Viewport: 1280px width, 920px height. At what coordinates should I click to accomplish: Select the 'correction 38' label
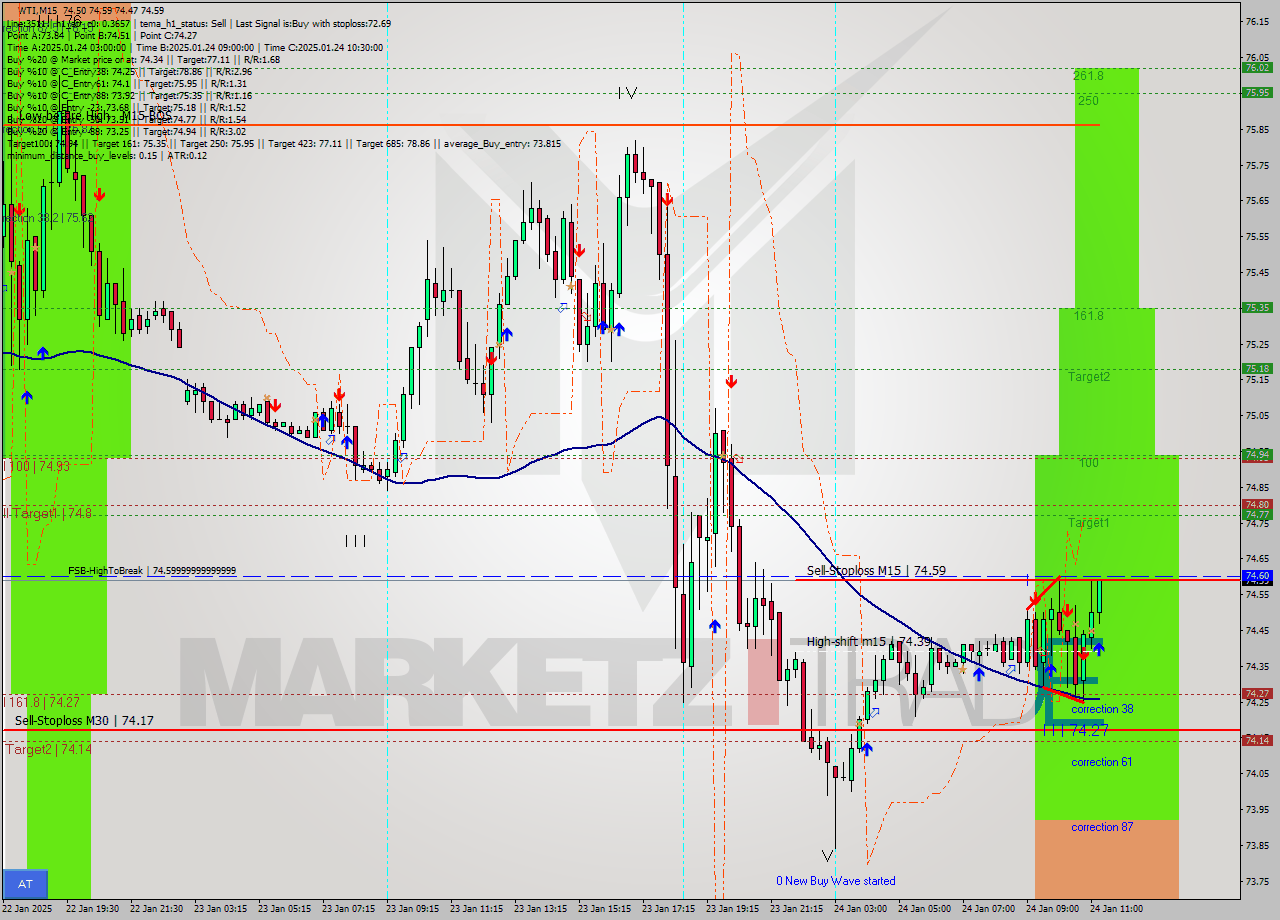(1102, 709)
